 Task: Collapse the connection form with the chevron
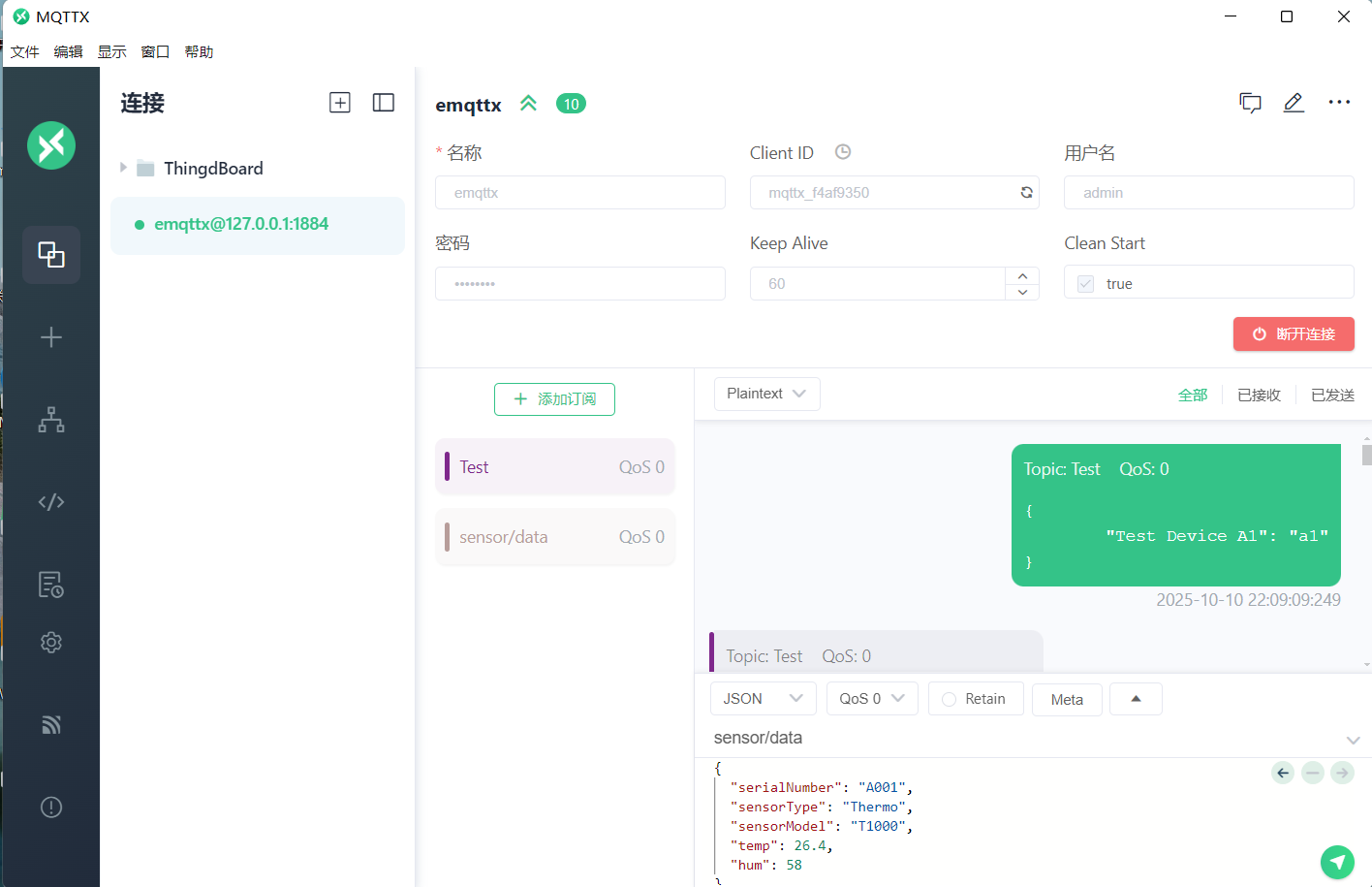pyautogui.click(x=528, y=103)
